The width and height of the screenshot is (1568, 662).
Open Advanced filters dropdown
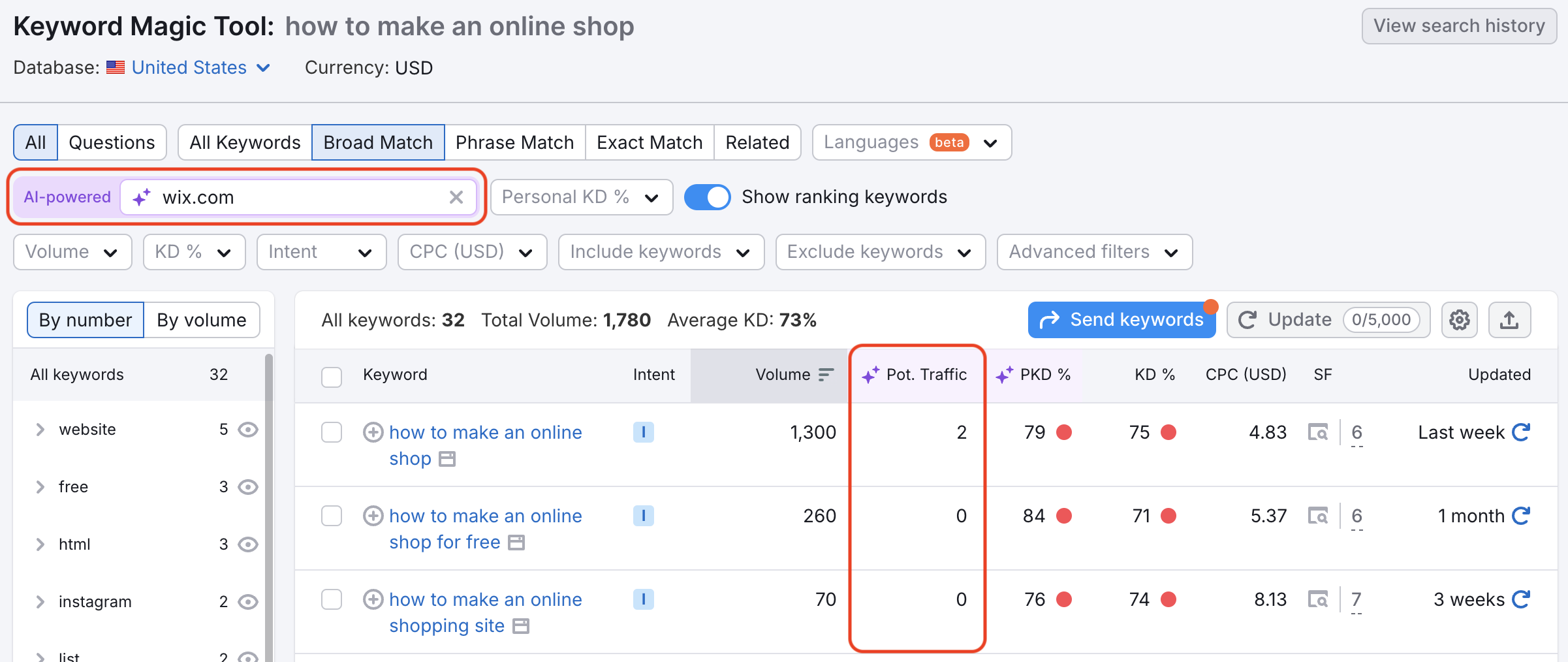[1095, 252]
